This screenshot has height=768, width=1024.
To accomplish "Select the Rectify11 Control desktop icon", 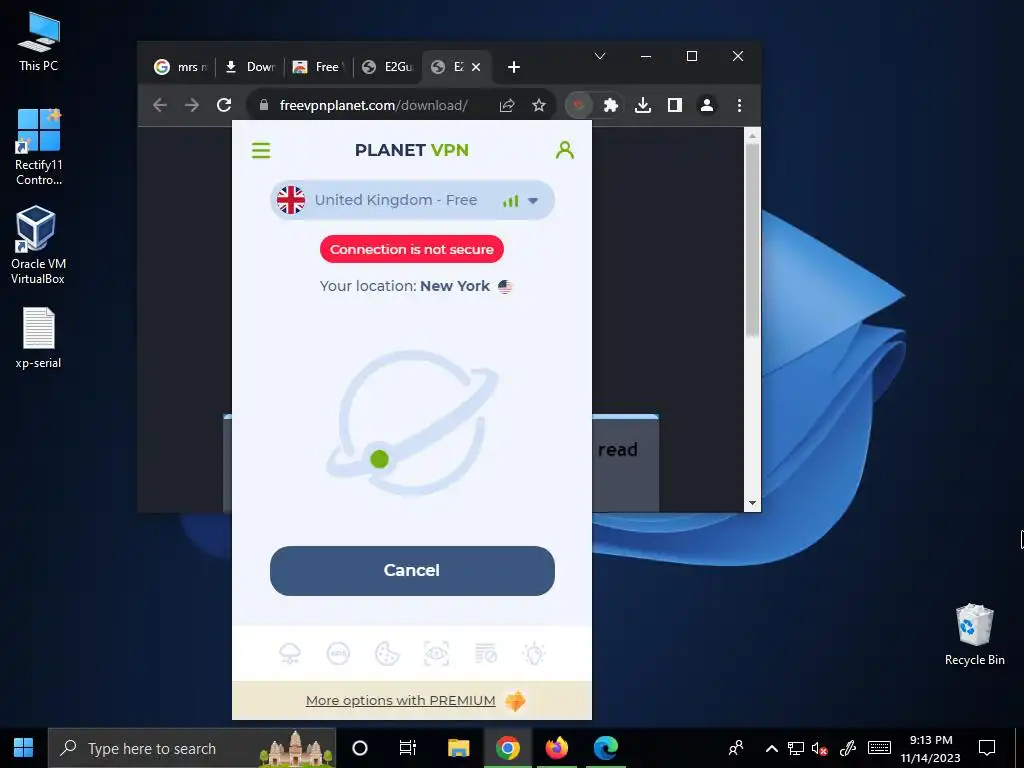I will (39, 147).
